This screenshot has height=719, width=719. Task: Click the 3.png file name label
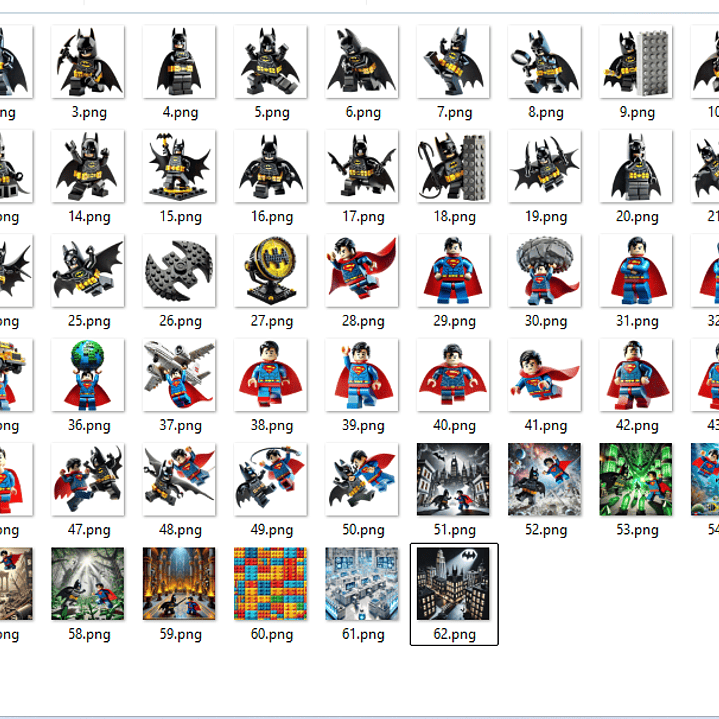pos(88,113)
